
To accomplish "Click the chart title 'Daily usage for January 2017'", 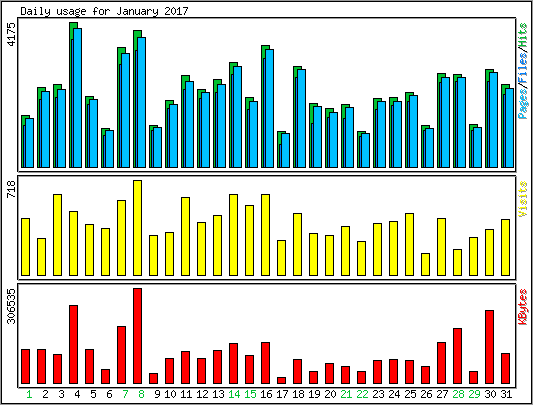I will coord(104,11).
